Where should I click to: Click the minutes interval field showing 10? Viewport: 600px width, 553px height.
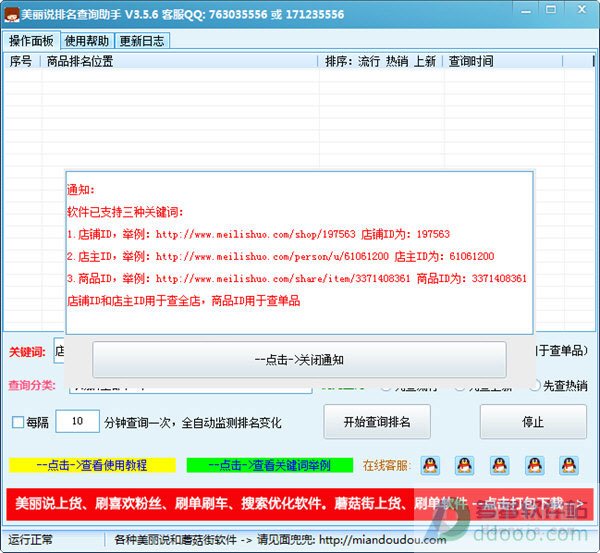click(78, 421)
